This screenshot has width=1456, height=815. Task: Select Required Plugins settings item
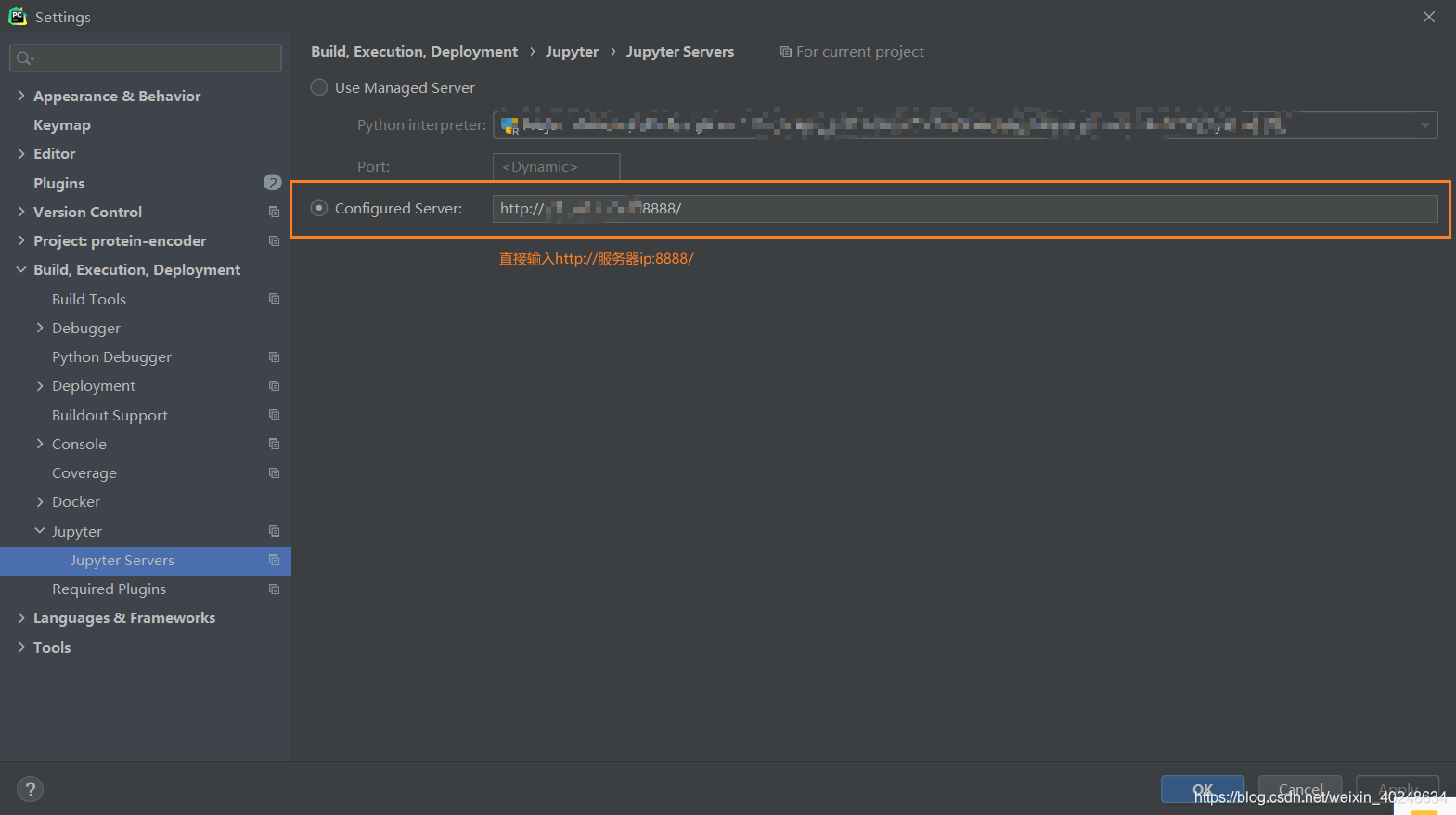pyautogui.click(x=109, y=589)
